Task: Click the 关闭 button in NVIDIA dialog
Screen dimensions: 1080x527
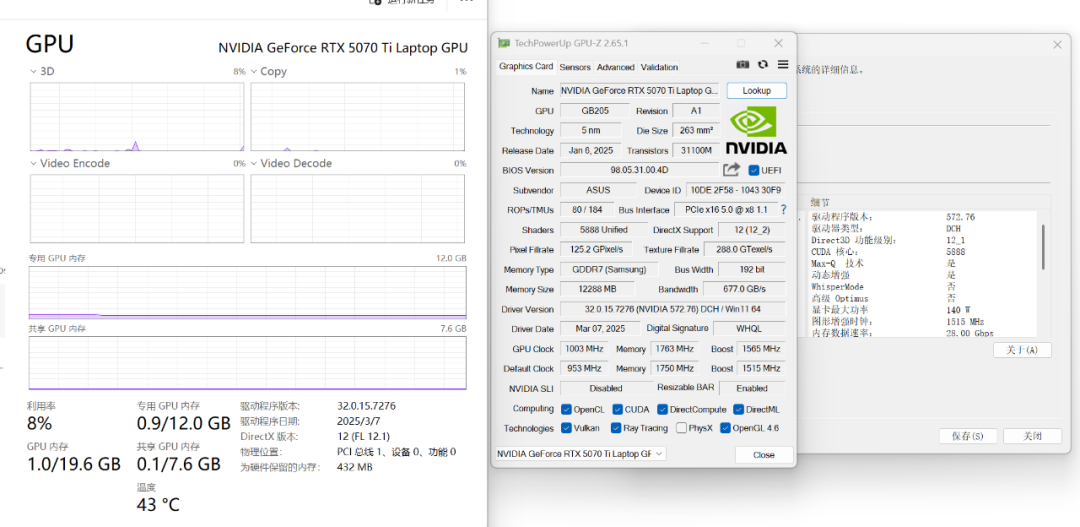Action: (x=1032, y=436)
